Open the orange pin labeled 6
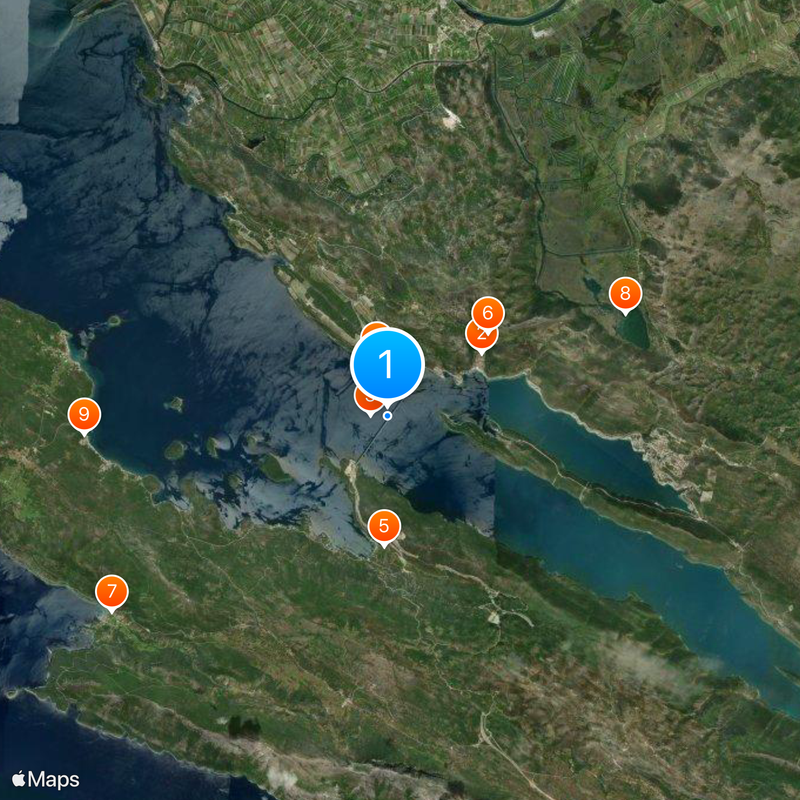 point(488,313)
